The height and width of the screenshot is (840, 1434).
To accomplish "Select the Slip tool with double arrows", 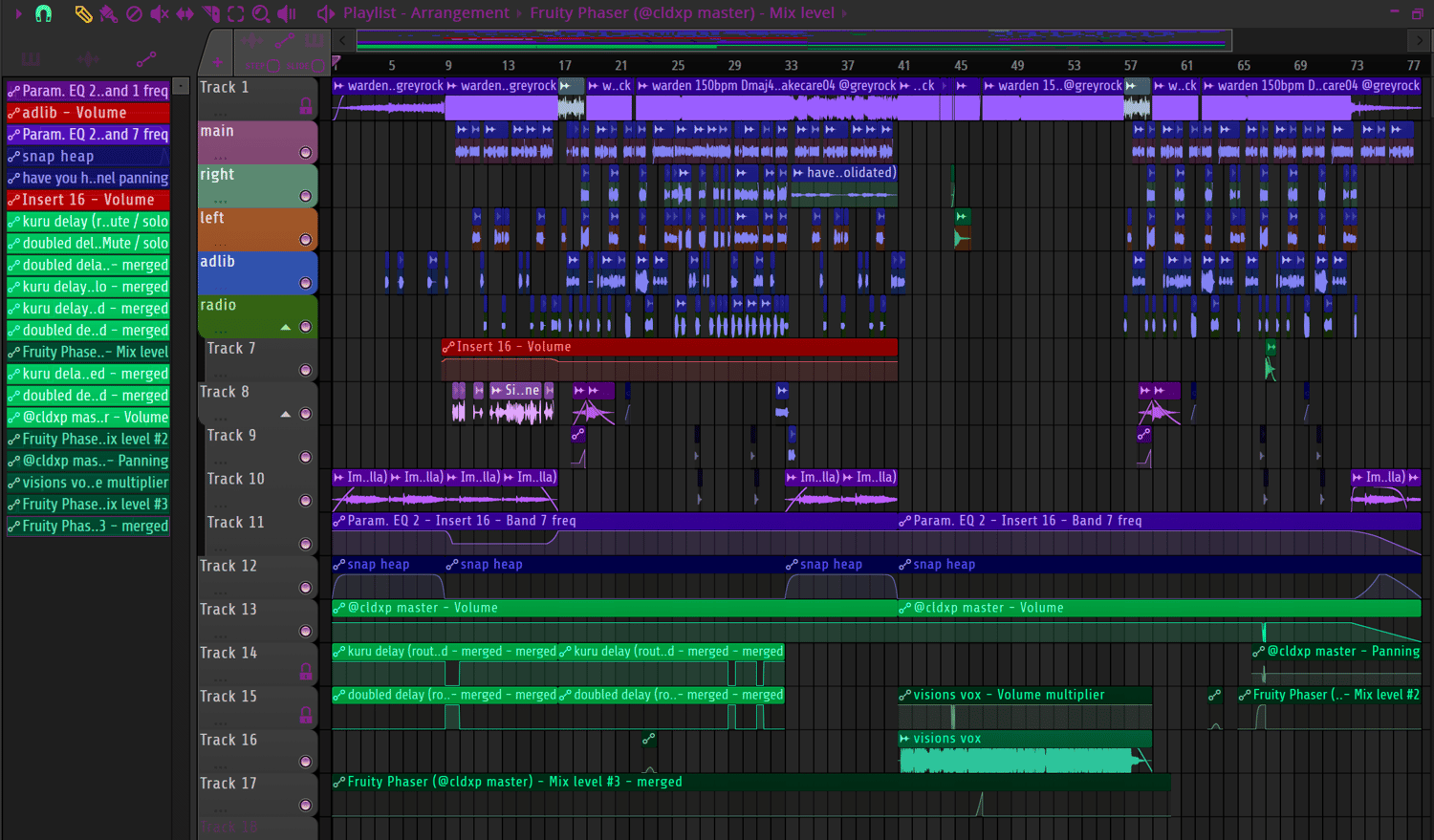I will [x=185, y=13].
